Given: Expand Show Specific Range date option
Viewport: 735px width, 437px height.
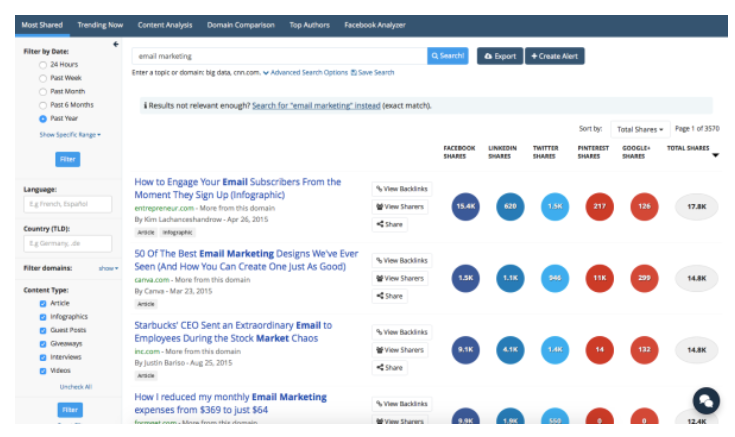Looking at the screenshot, I should [70, 134].
